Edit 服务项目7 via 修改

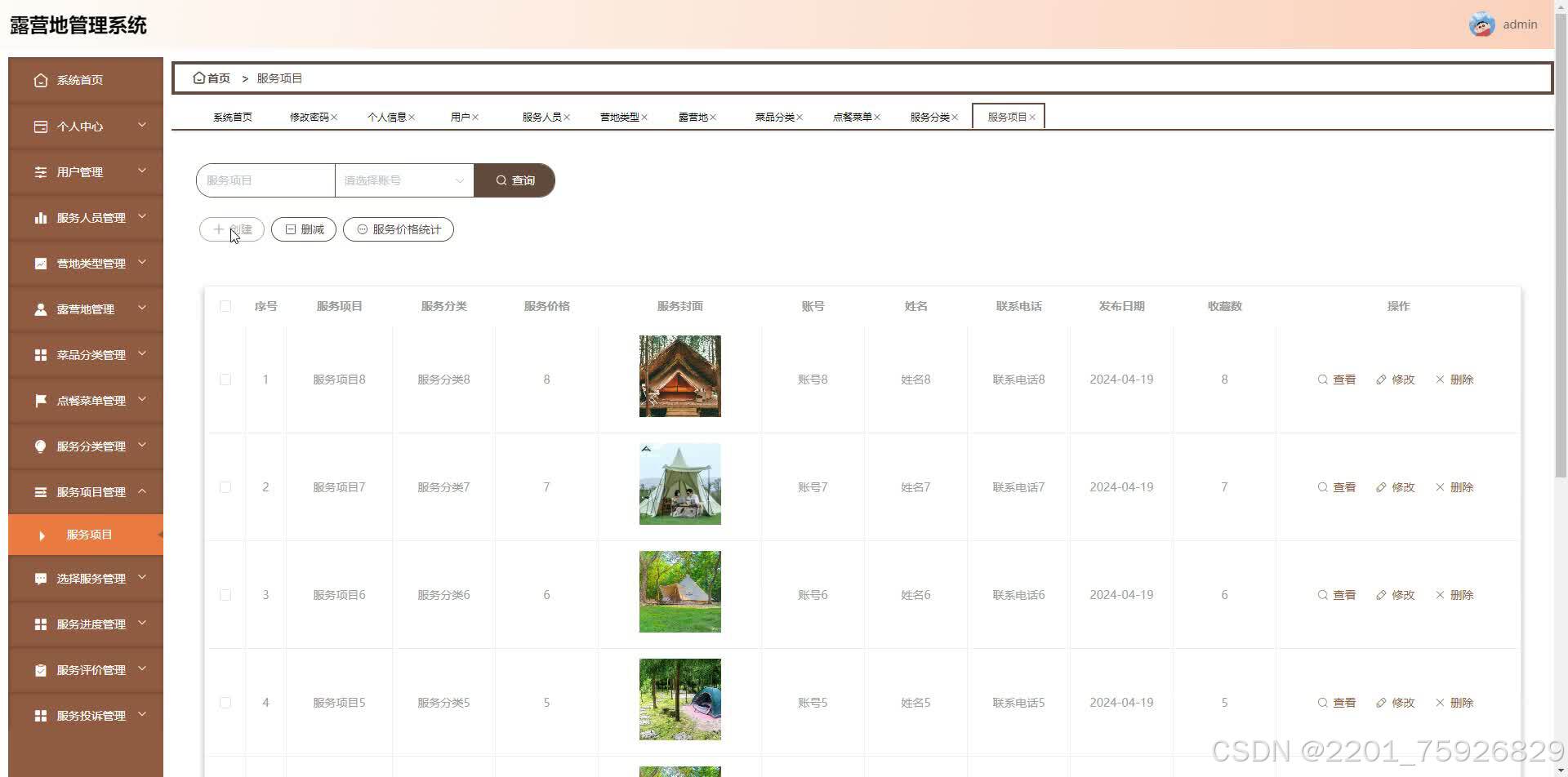(x=1396, y=487)
